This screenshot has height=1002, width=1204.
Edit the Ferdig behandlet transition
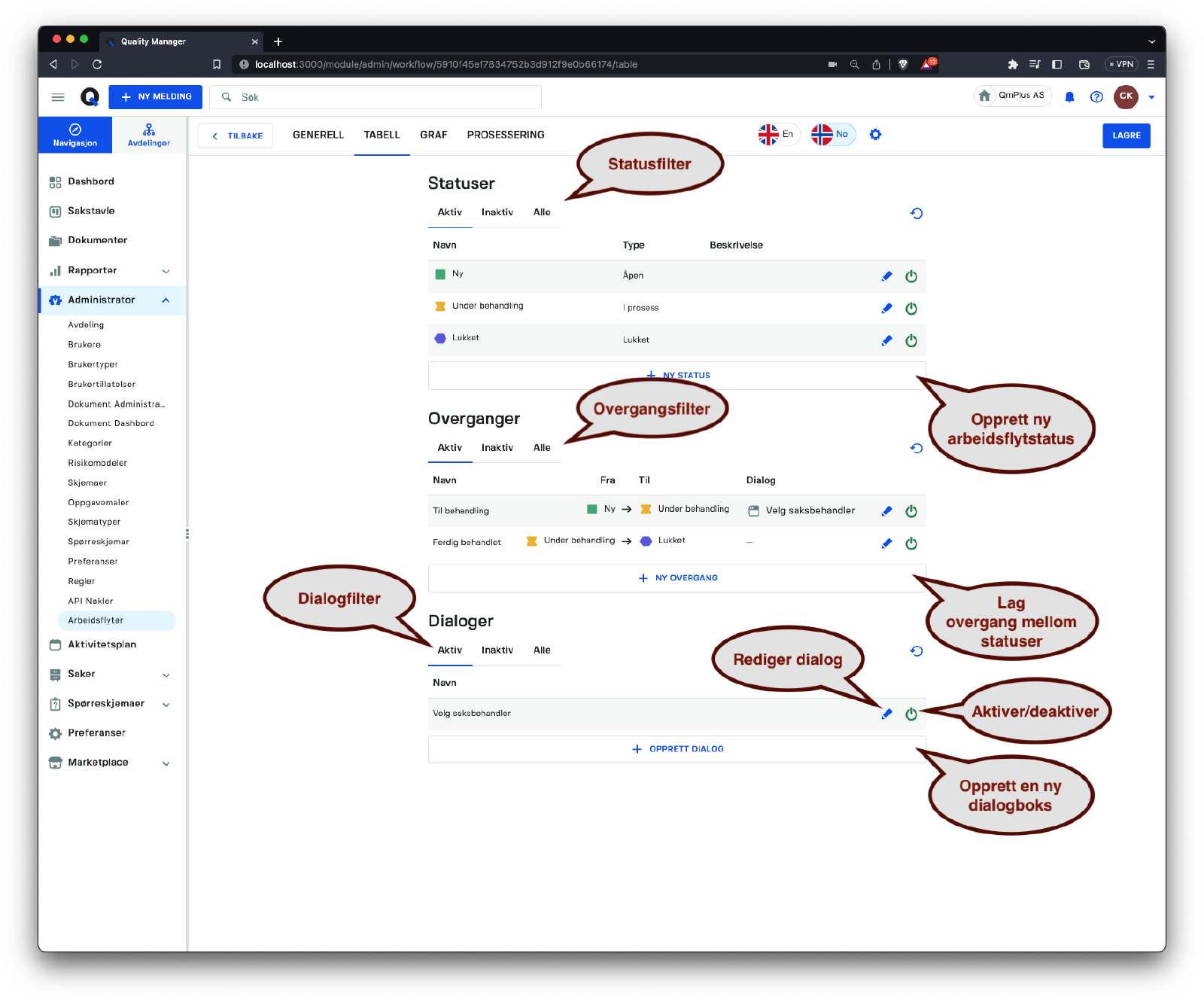(x=886, y=544)
